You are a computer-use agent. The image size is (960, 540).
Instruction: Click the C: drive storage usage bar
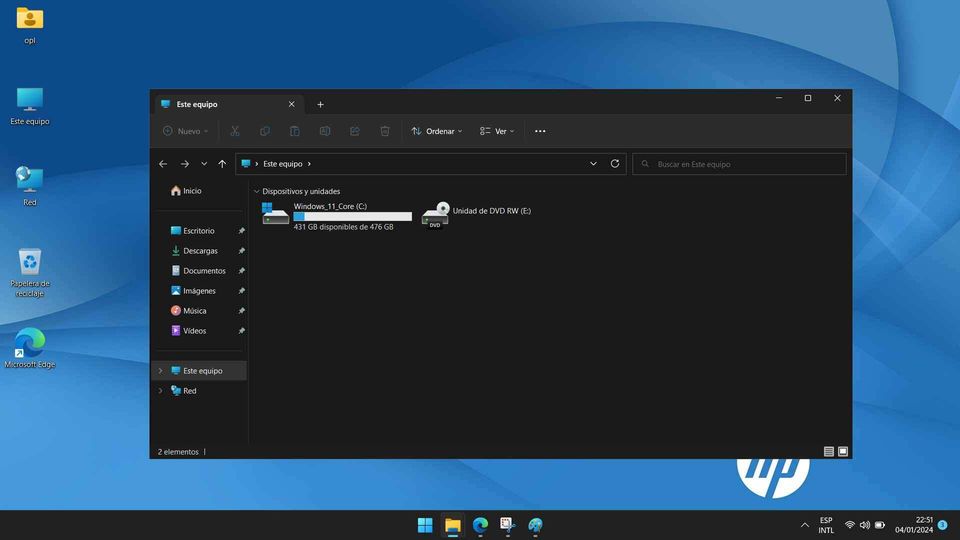pos(353,217)
